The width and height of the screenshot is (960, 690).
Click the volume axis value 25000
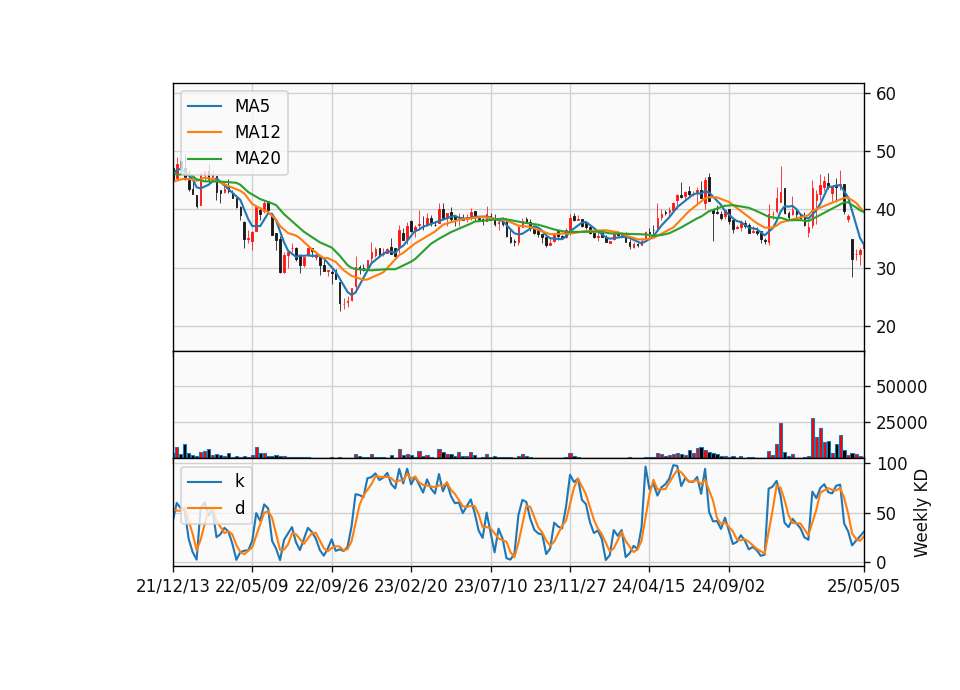[x=902, y=423]
